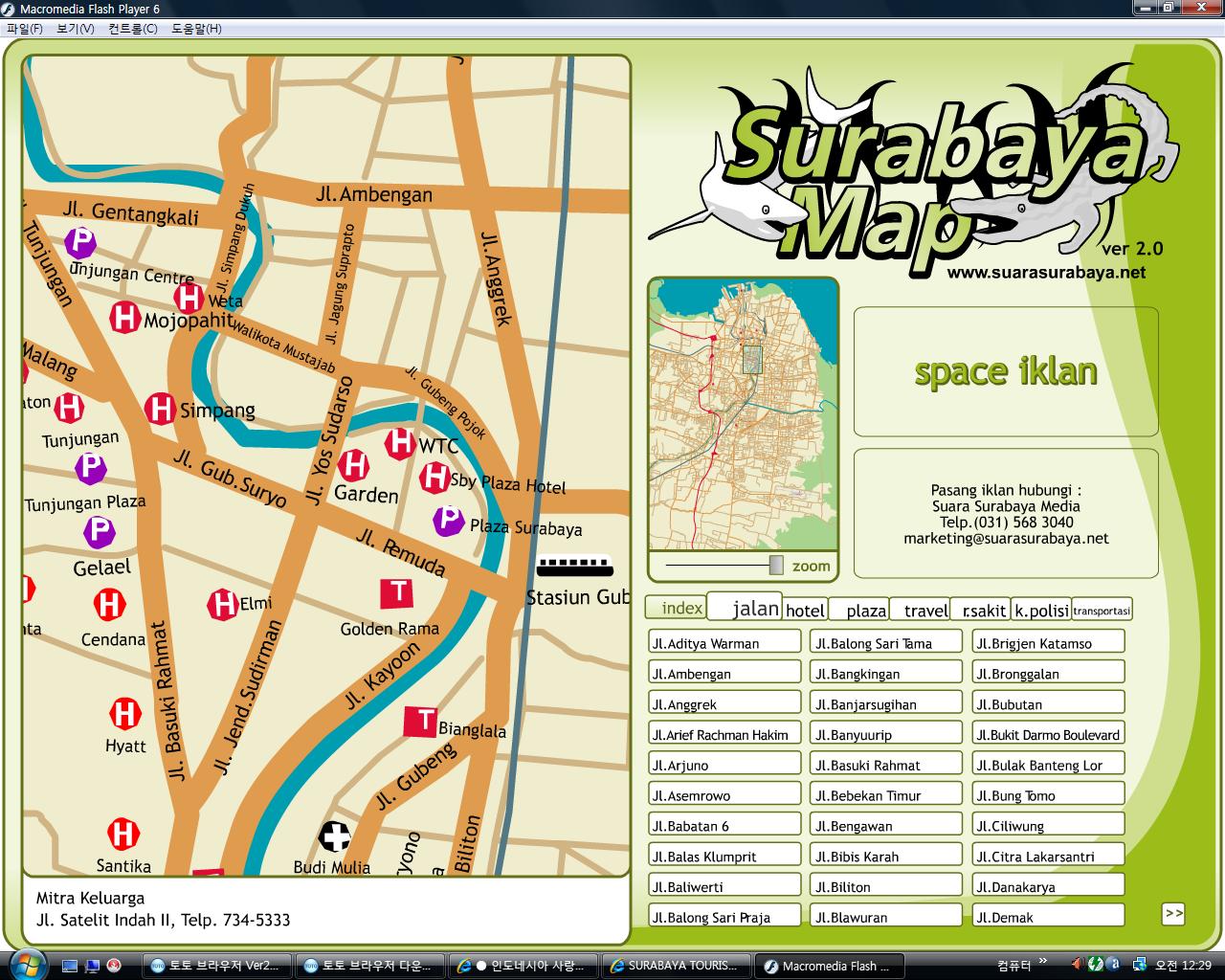The width and height of the screenshot is (1225, 980).
Task: Select the Plaza Surabaya purple P icon
Action: 448,520
